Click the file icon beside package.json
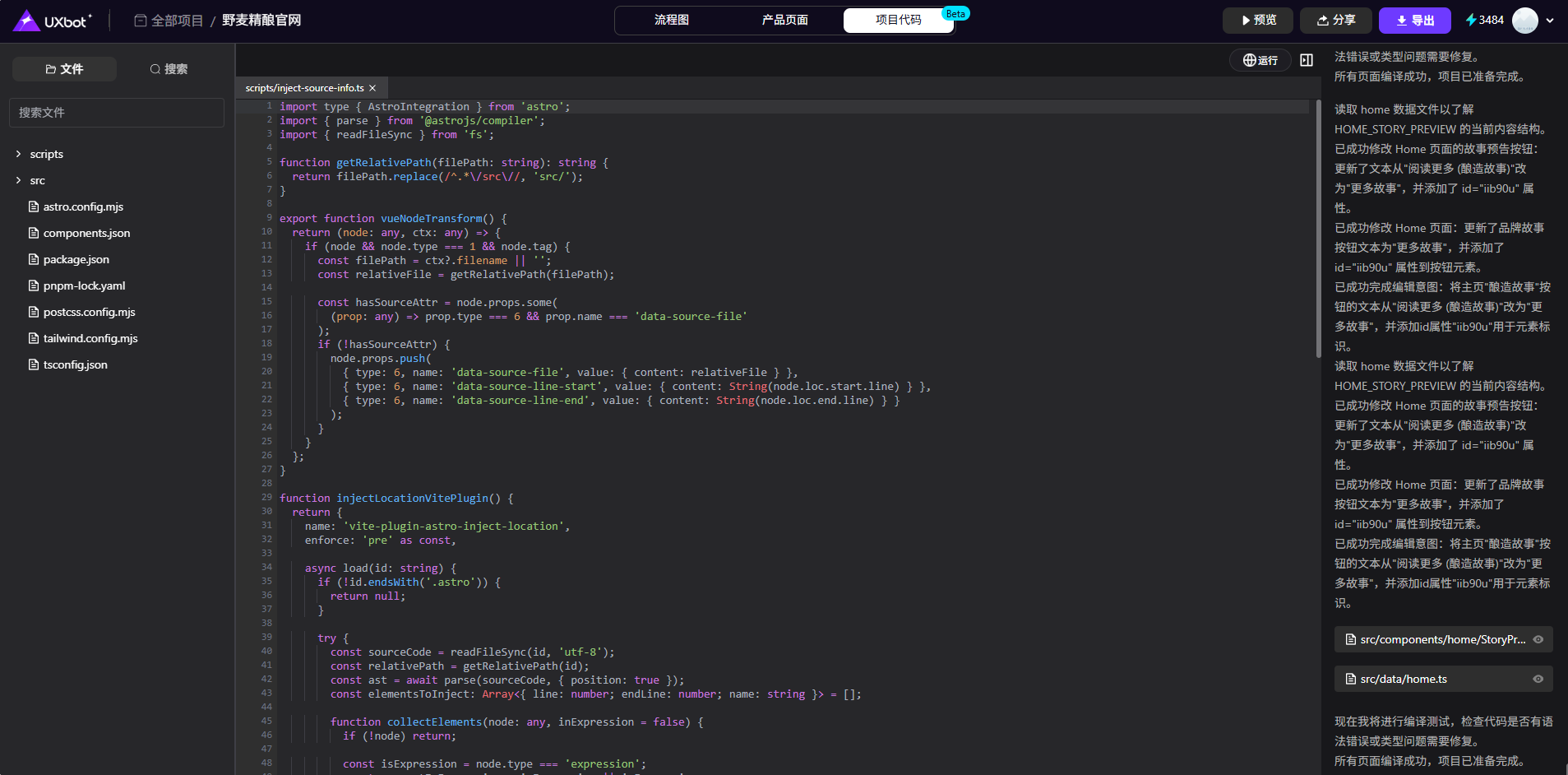 coord(34,259)
